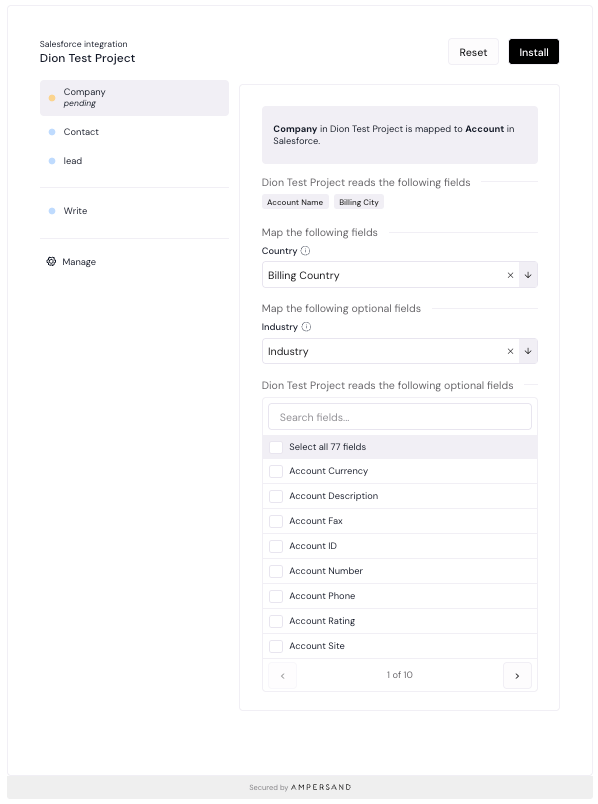
Task: Check the Account Fax checkbox
Action: [276, 521]
